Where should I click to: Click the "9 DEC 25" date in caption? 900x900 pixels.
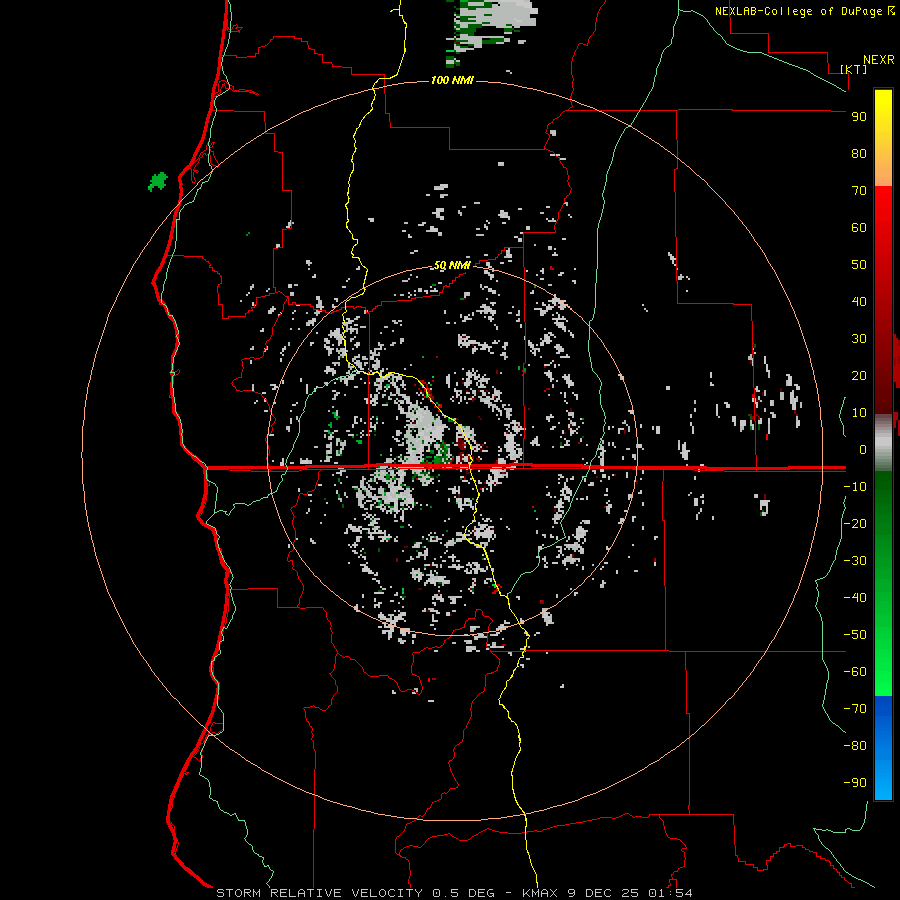pyautogui.click(x=603, y=893)
